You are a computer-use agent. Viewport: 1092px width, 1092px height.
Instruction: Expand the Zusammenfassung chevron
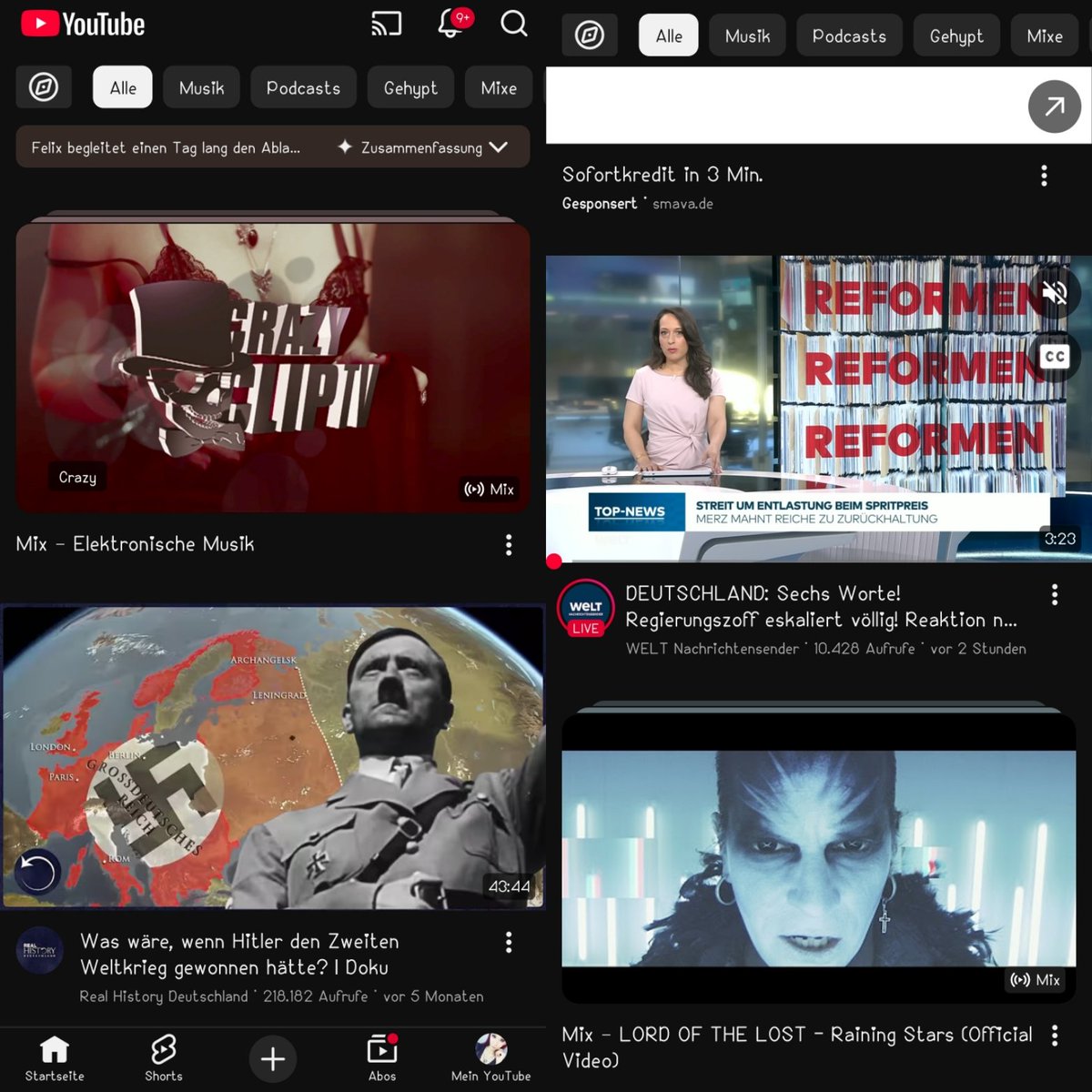pyautogui.click(x=499, y=147)
